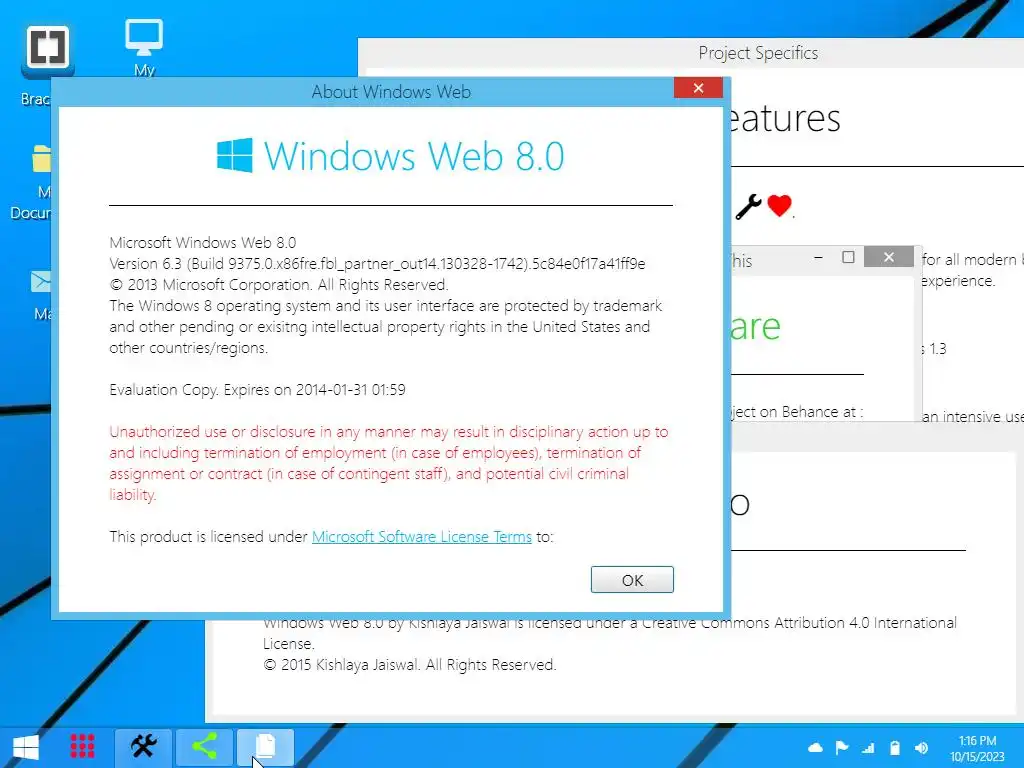Open the Microsoft Software License Terms link
Screen dimensions: 1024x768
point(421,537)
